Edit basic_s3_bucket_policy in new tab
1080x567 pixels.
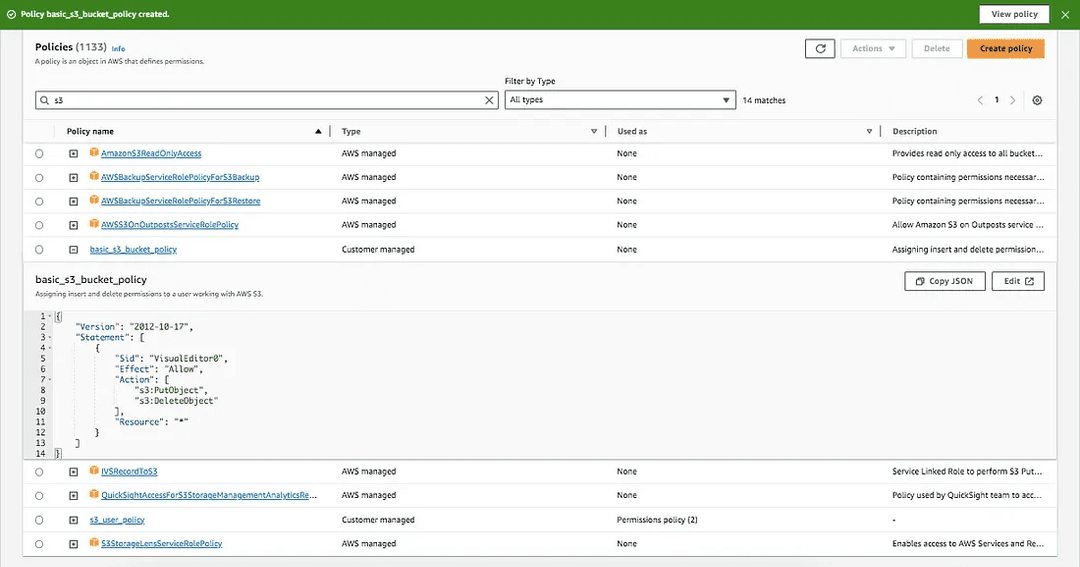pyautogui.click(x=1018, y=281)
